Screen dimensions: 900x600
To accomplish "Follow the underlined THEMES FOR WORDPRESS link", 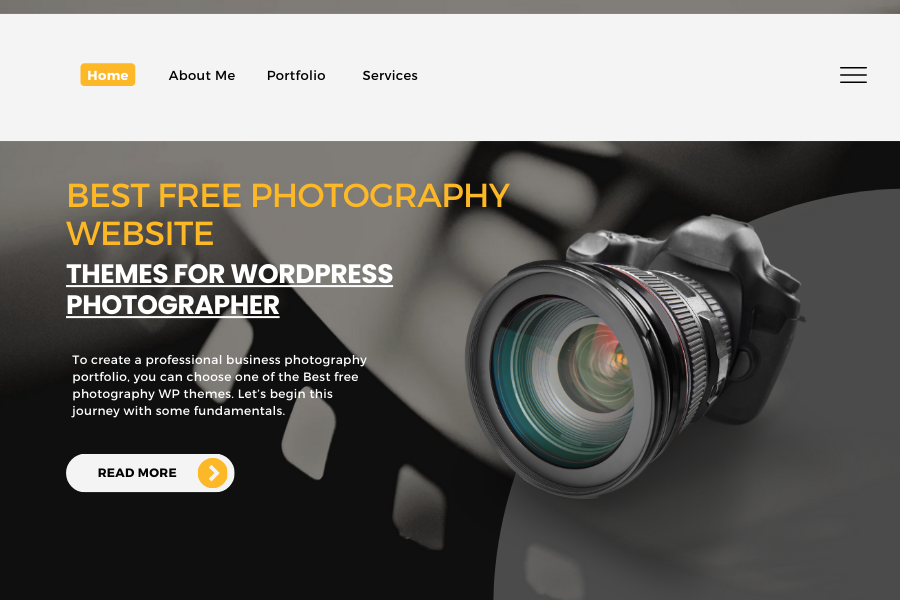I will 230,274.
